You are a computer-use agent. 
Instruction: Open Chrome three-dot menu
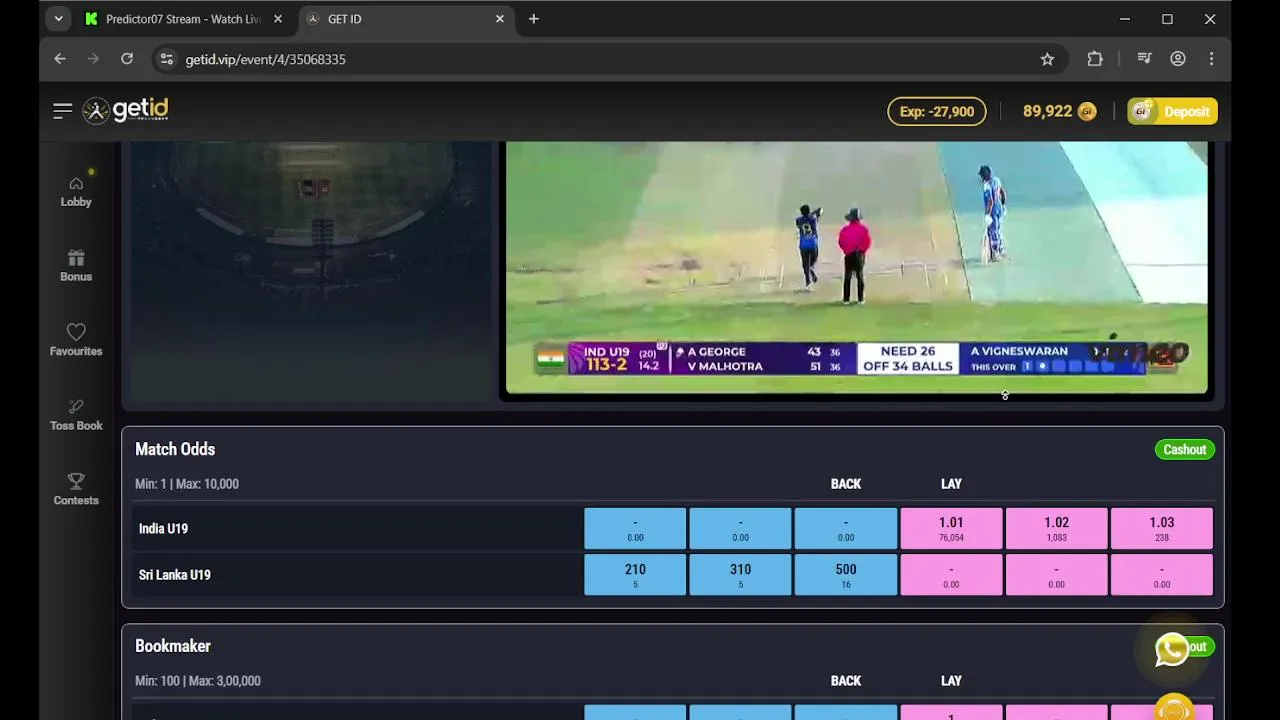tap(1211, 59)
